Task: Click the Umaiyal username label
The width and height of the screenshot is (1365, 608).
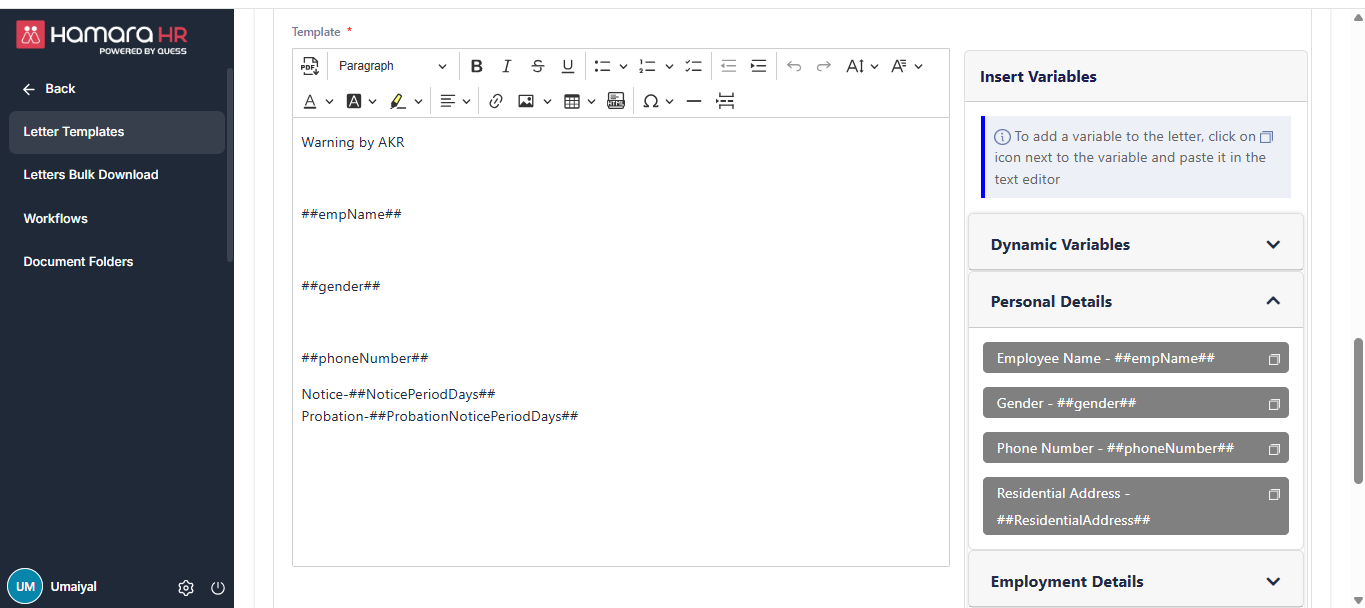Action: click(x=74, y=587)
